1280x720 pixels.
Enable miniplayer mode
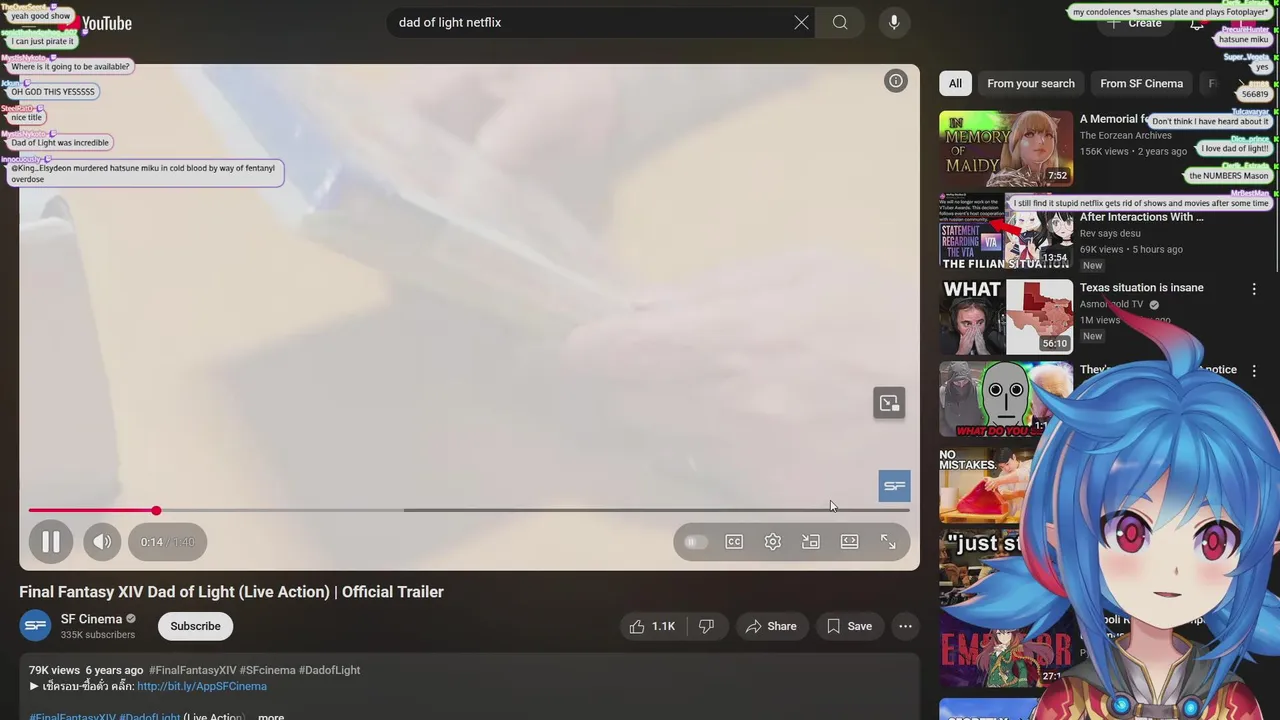811,542
